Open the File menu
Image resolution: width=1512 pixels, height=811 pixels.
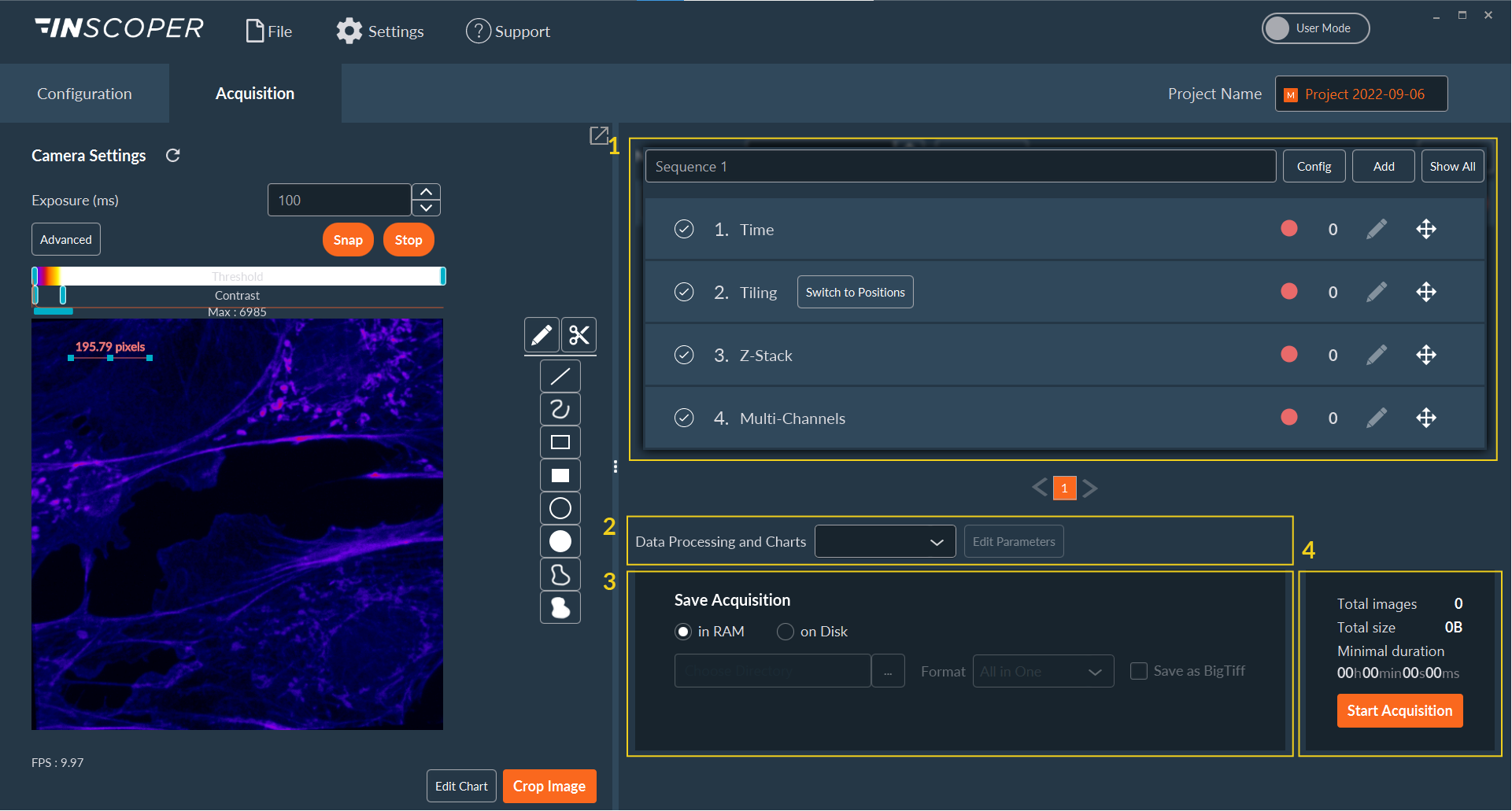[x=269, y=31]
